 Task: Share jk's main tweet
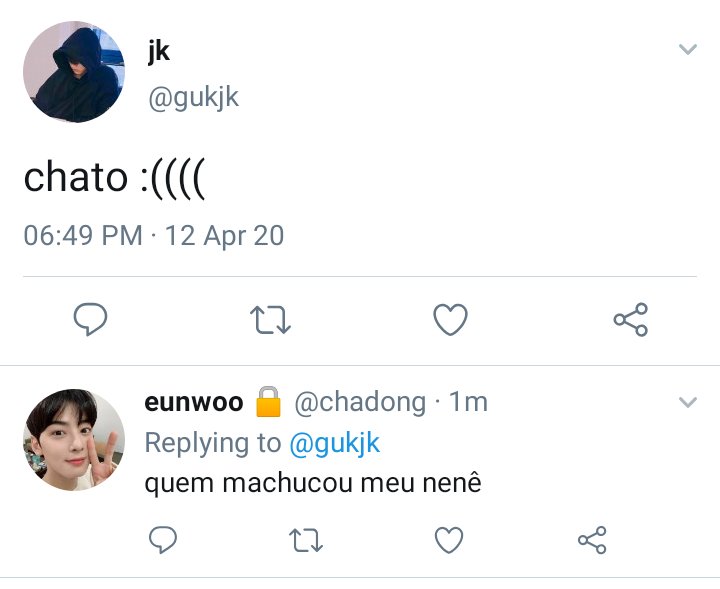[x=631, y=320]
